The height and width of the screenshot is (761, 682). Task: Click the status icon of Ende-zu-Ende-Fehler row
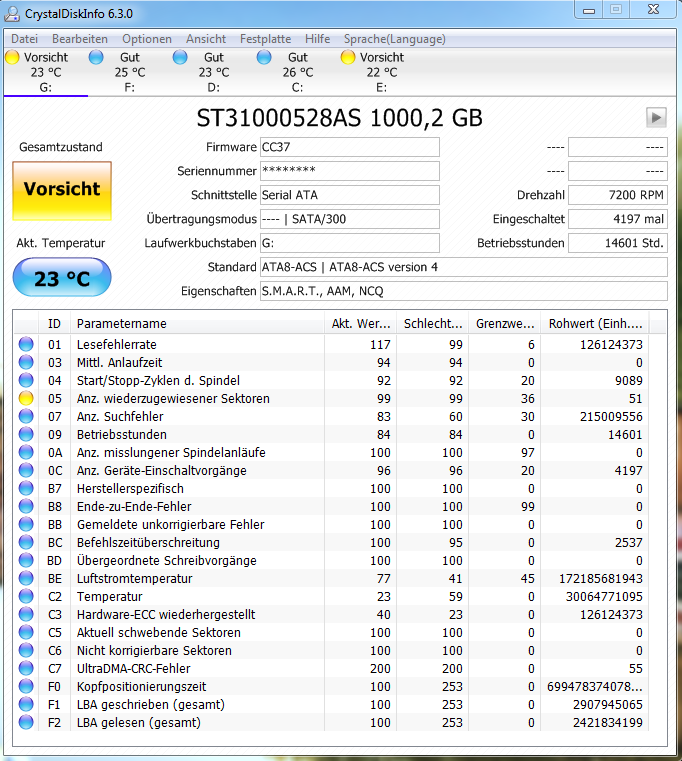26,506
